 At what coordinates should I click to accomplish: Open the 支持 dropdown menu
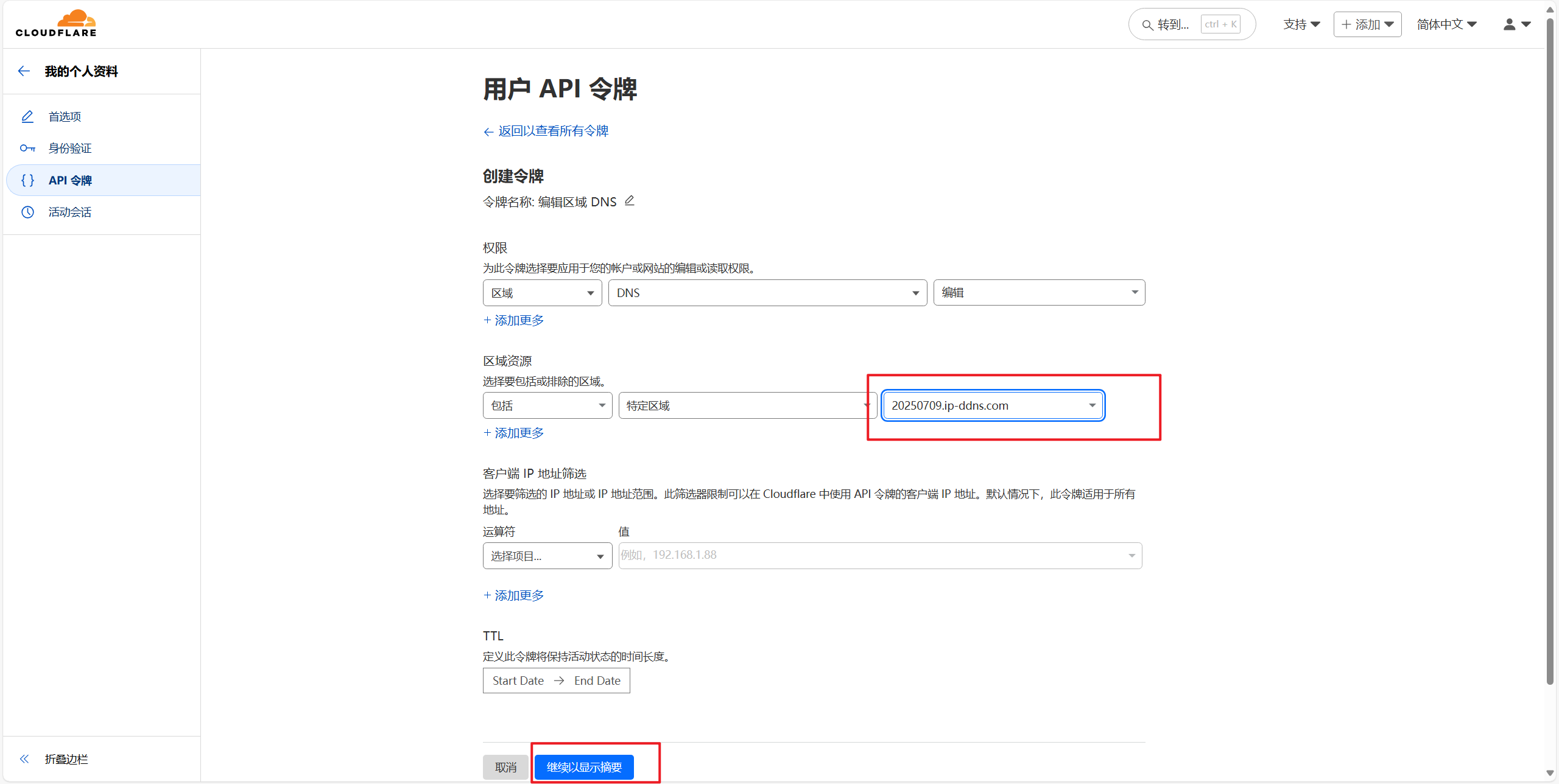(1301, 24)
